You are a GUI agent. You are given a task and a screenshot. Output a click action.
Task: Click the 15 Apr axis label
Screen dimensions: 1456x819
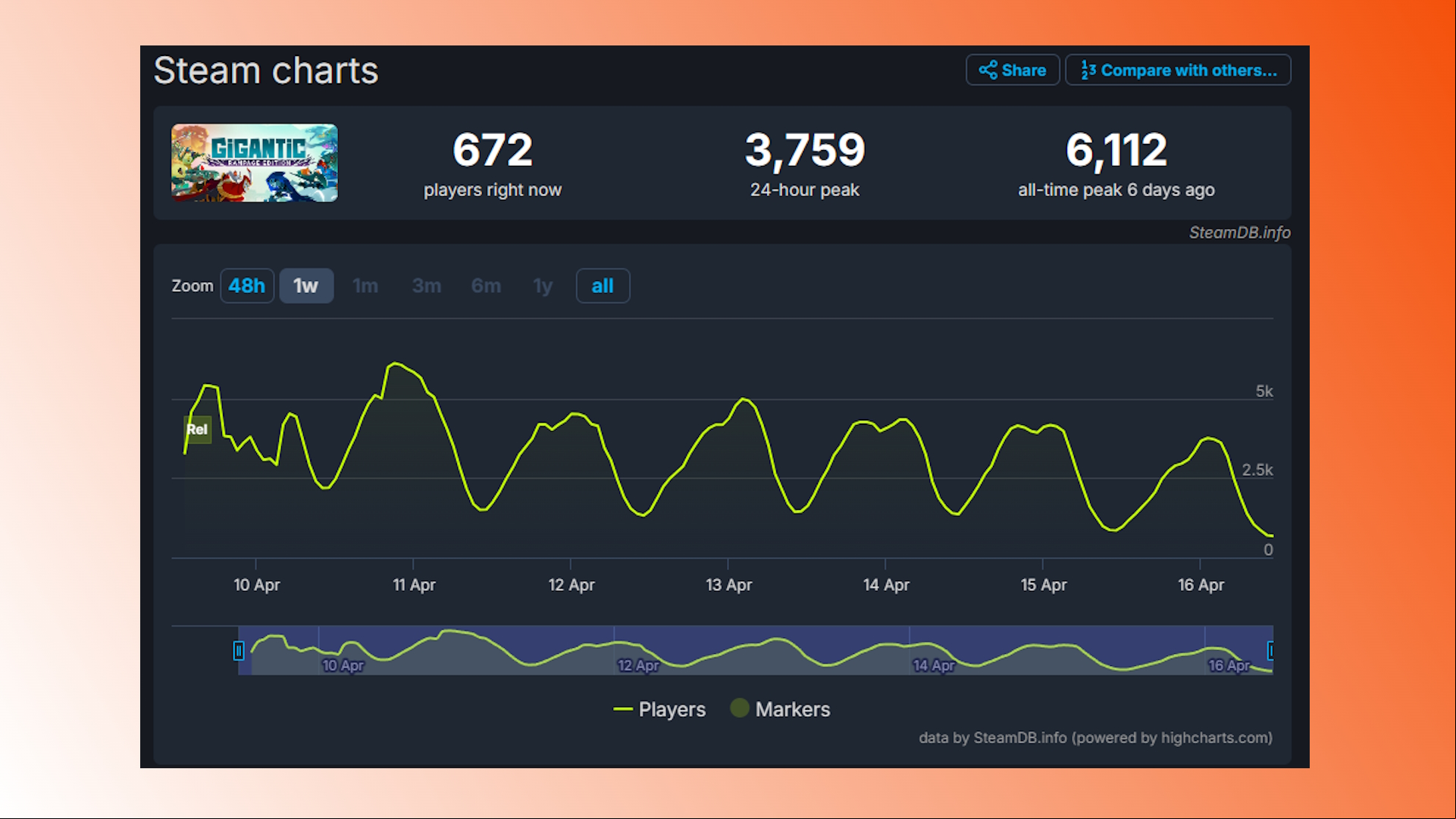[x=1044, y=585]
